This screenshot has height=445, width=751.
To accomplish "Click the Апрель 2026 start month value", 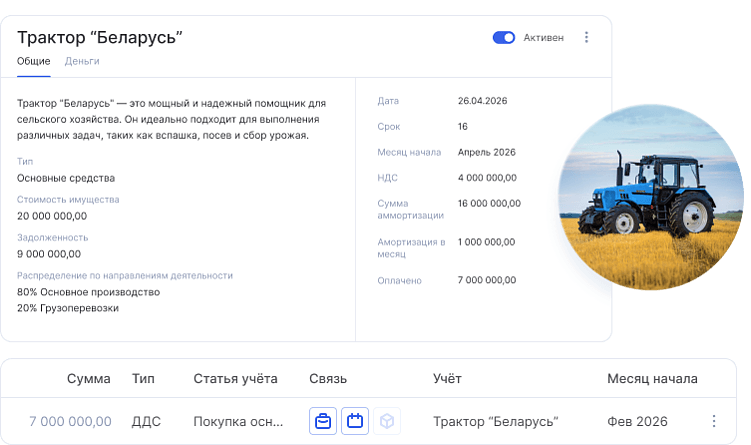I will point(487,152).
